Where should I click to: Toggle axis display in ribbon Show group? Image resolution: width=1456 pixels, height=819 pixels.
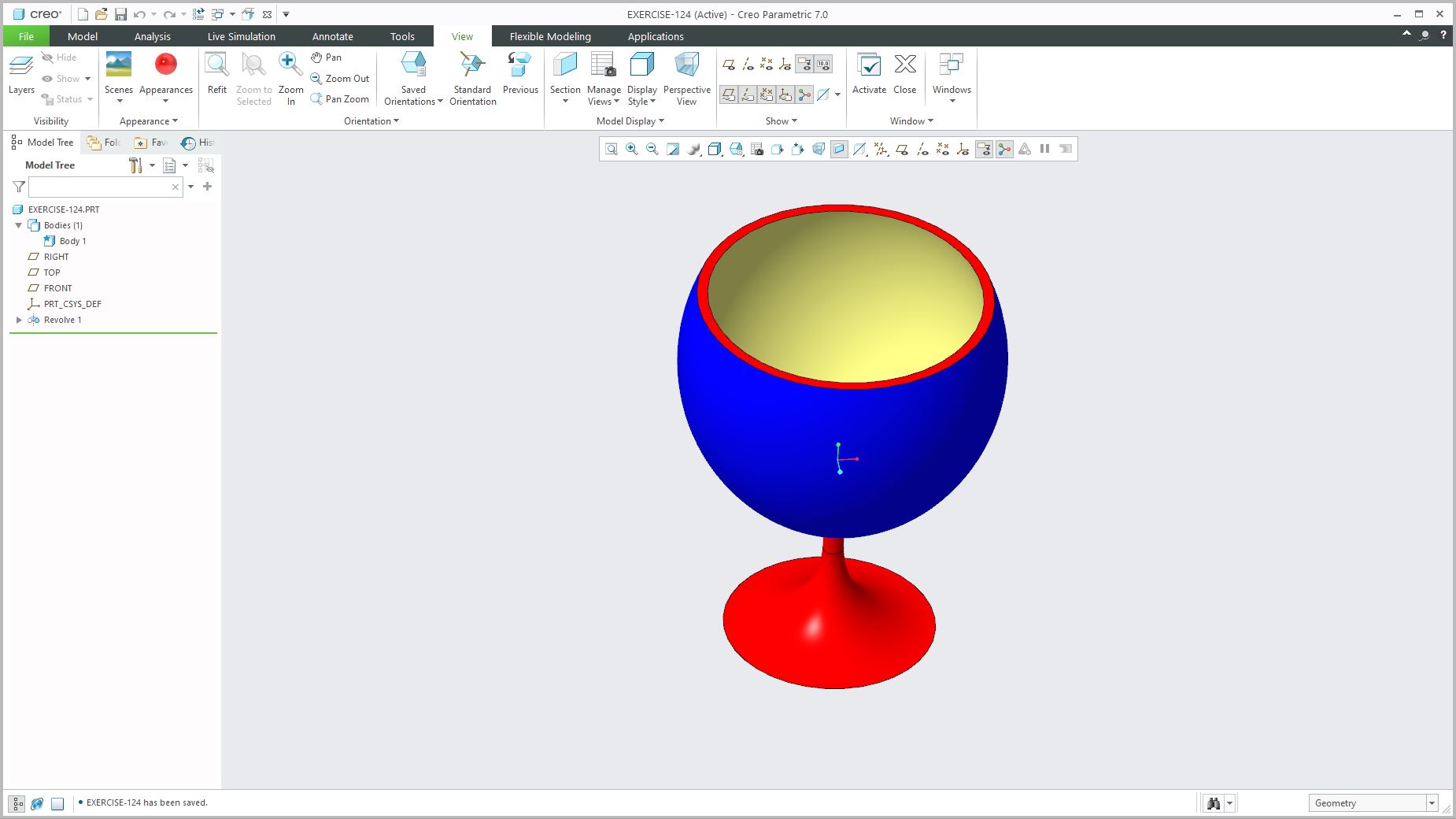pos(748,65)
